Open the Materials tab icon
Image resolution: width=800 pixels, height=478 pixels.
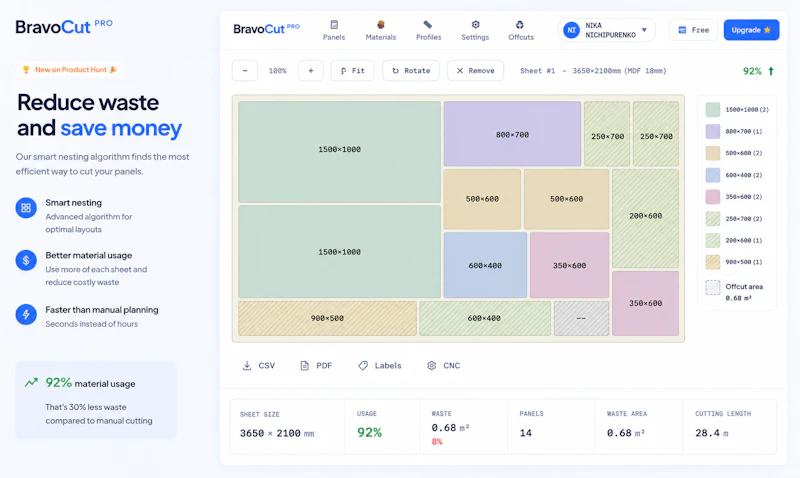pyautogui.click(x=381, y=24)
